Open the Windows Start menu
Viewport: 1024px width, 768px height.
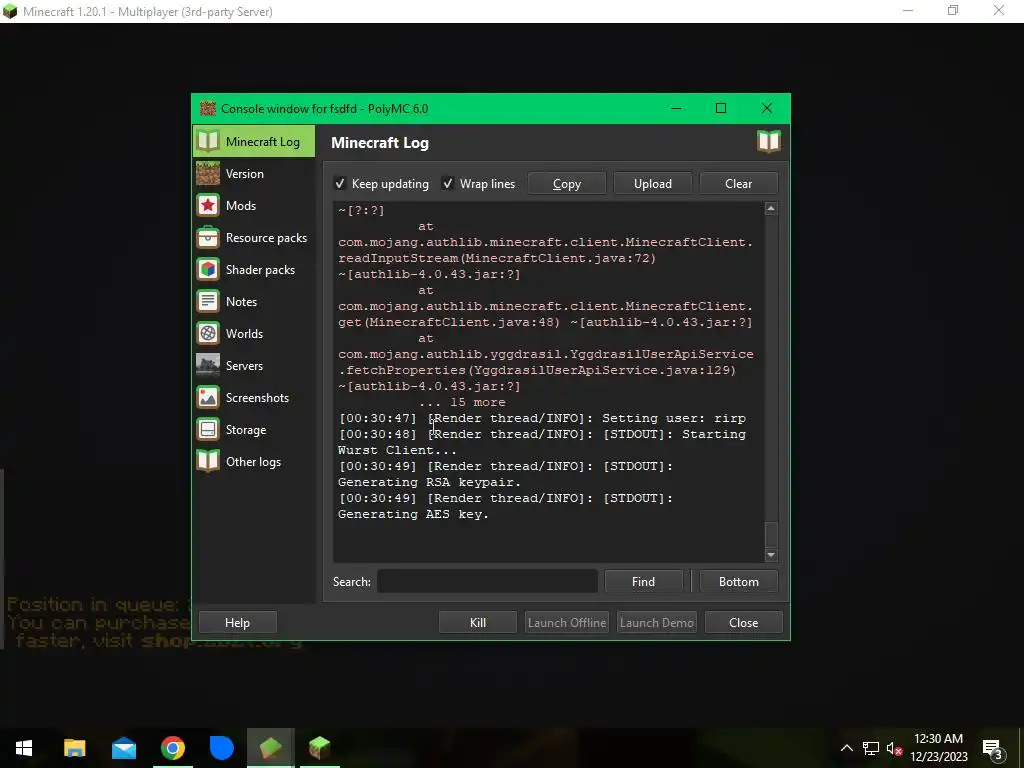coord(24,748)
